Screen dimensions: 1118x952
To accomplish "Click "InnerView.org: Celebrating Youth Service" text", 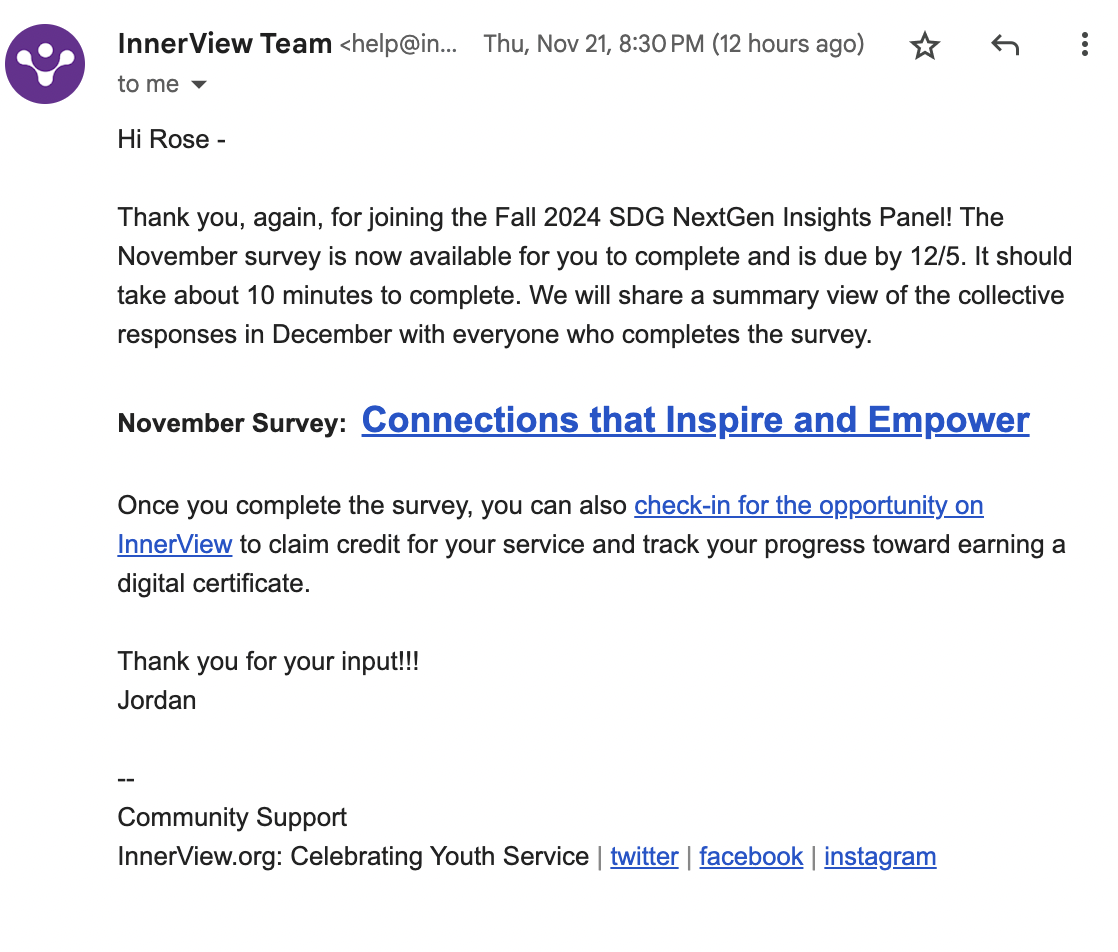I will click(353, 857).
